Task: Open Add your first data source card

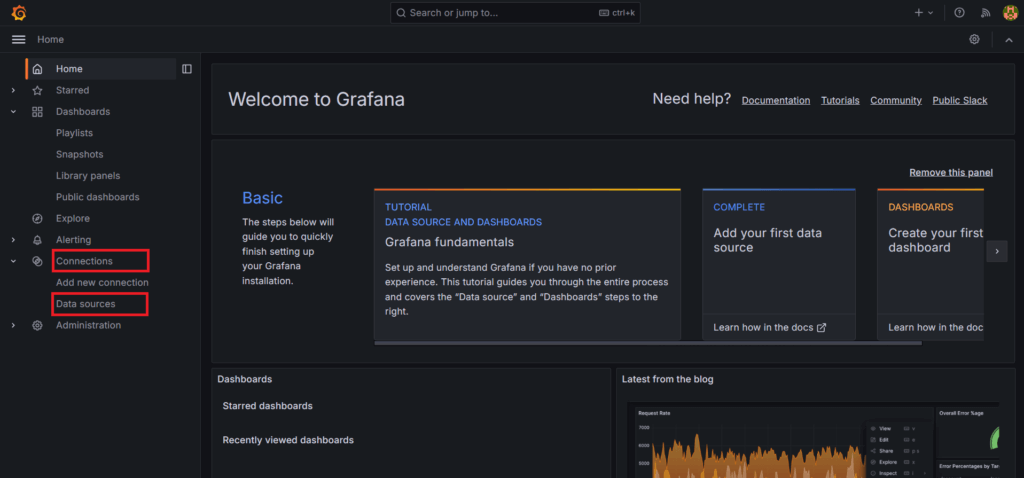Action: coord(779,264)
